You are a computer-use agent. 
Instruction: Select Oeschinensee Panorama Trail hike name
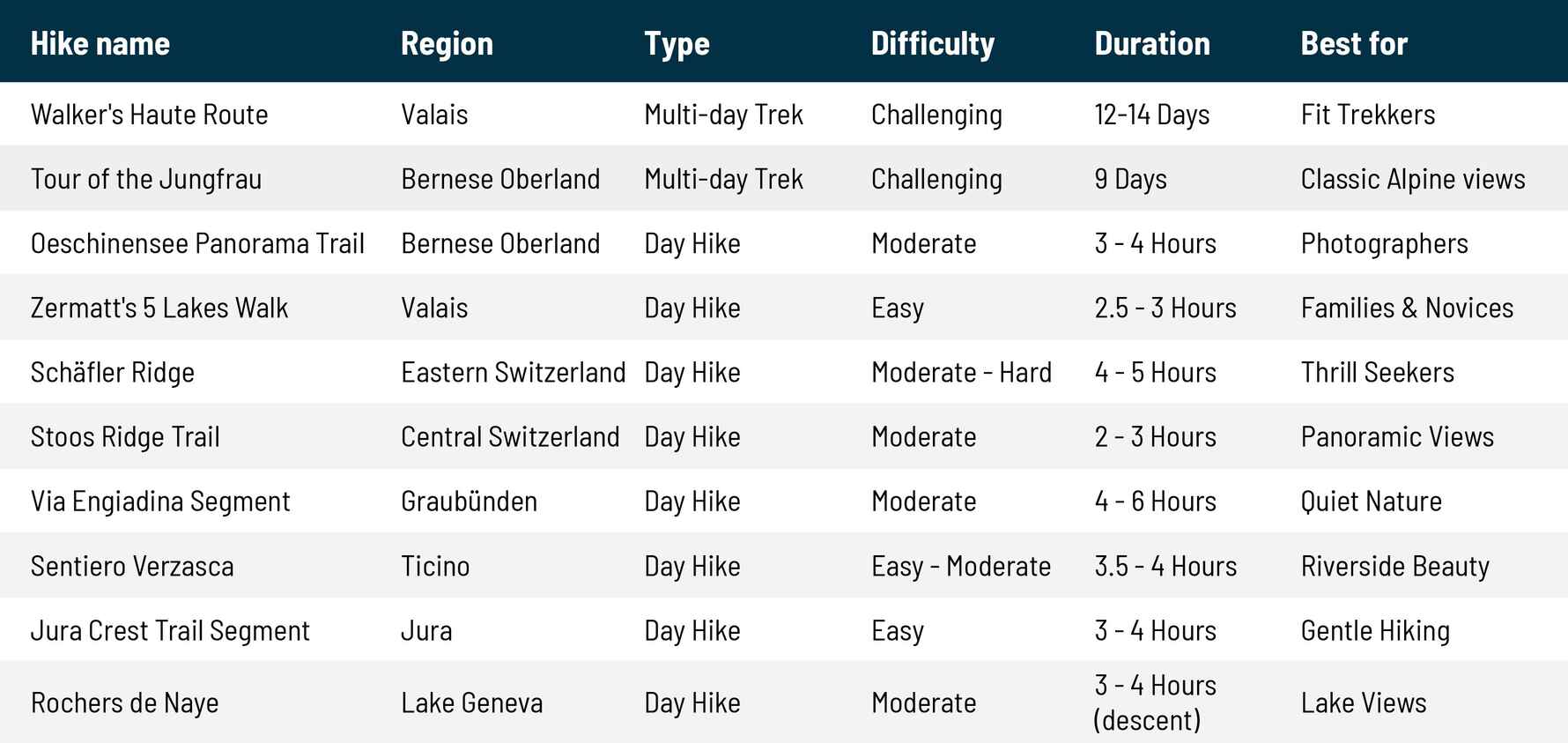click(197, 243)
